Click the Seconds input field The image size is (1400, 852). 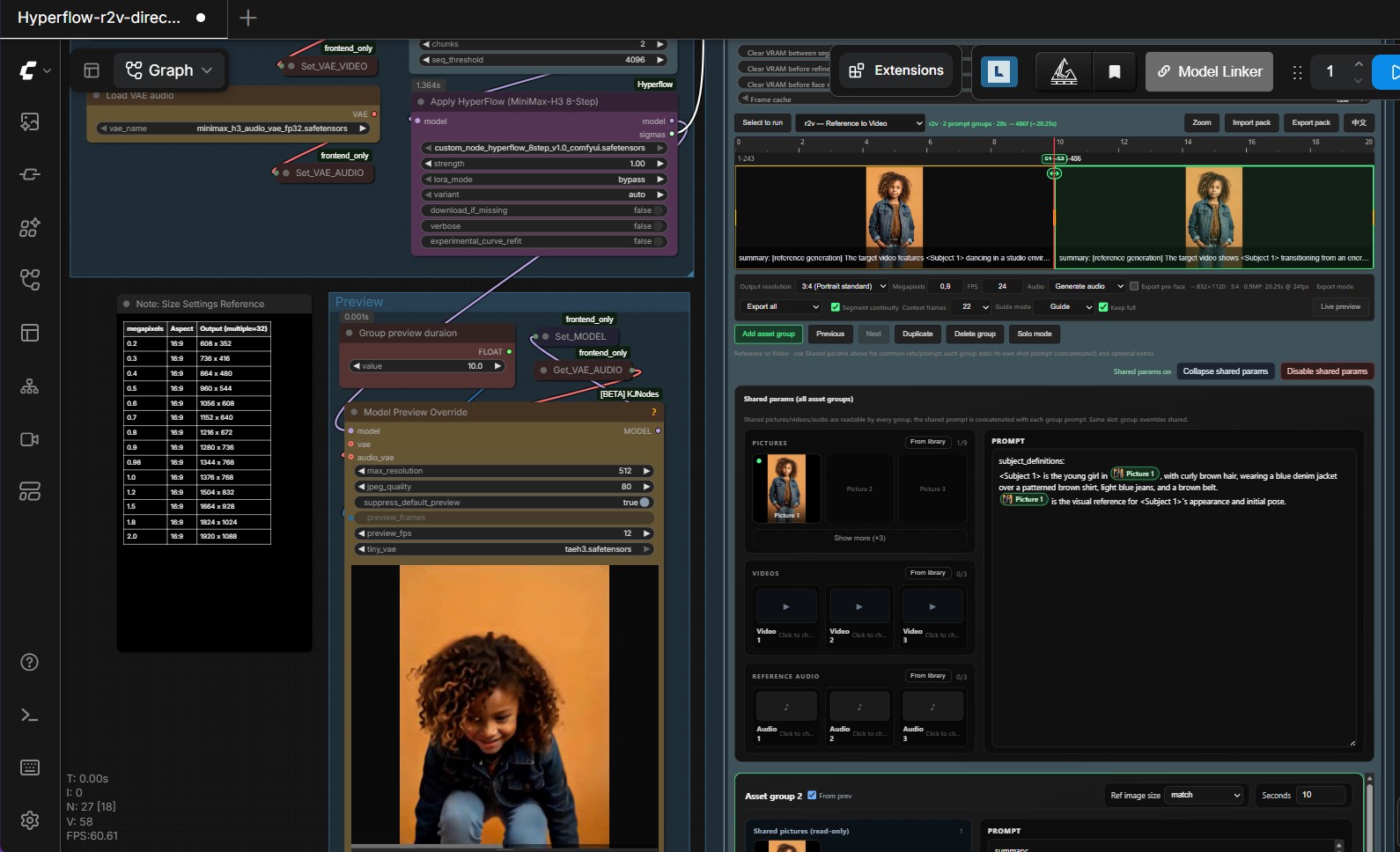point(1322,795)
